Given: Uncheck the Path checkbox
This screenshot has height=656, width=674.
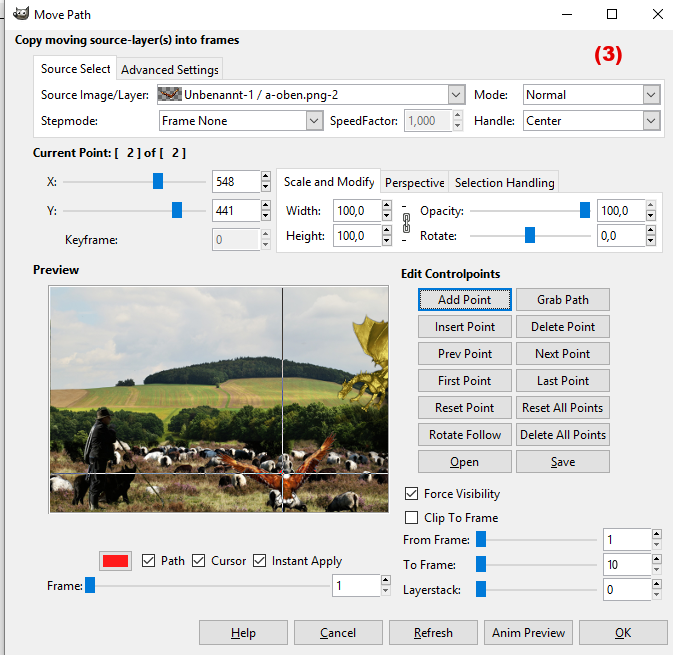Looking at the screenshot, I should 148,561.
